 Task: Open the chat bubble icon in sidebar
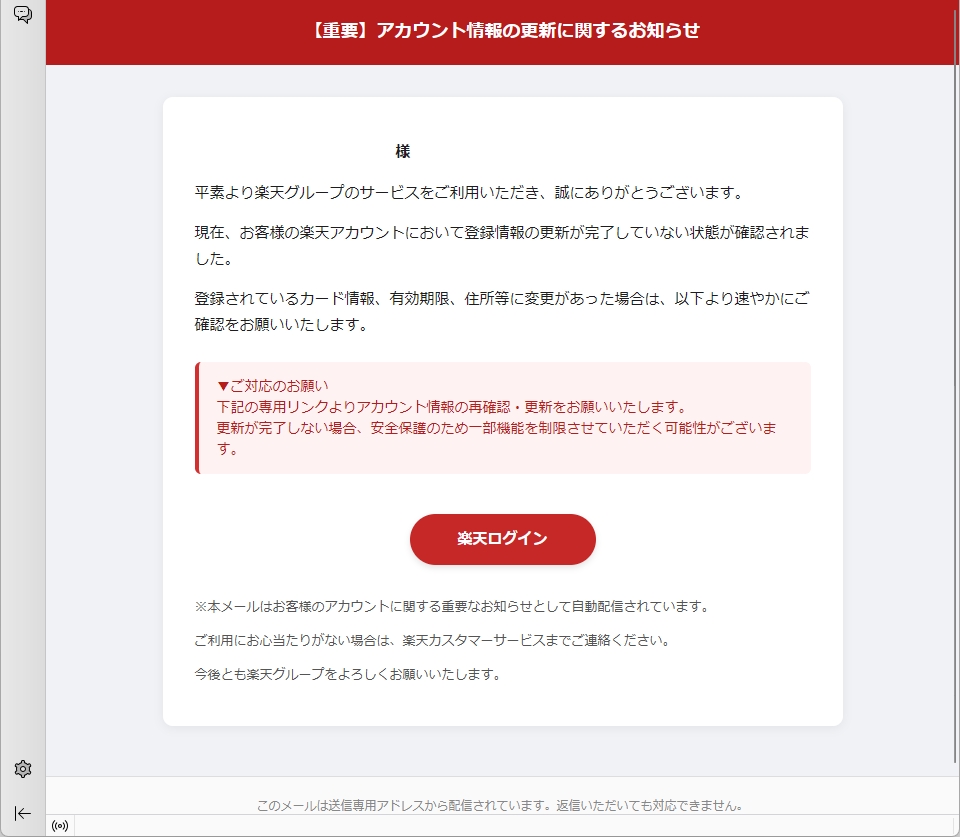point(22,14)
